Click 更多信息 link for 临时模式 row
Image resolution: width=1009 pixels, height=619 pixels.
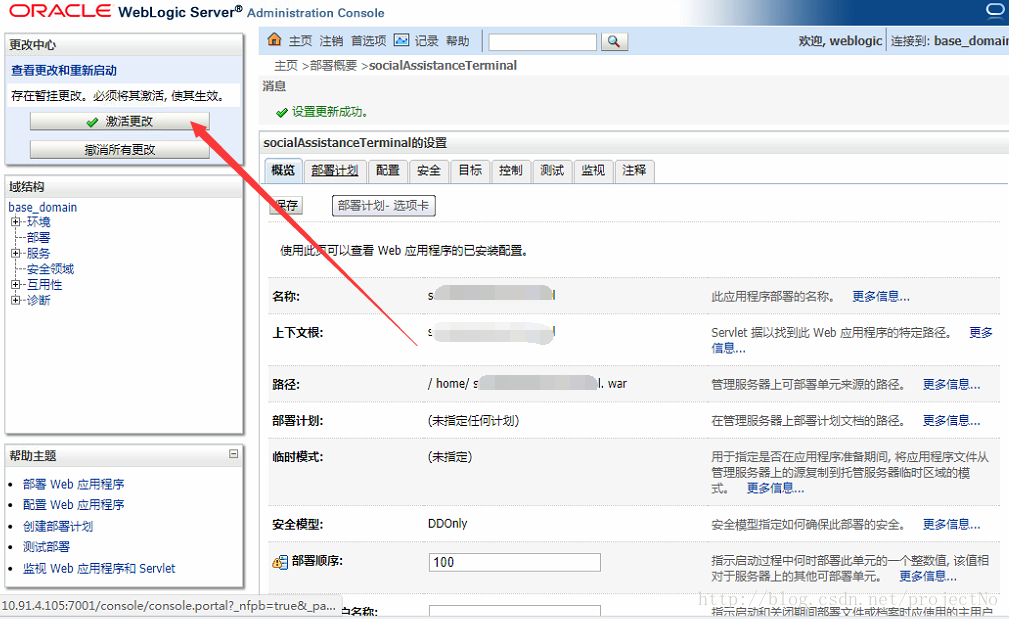(x=775, y=488)
